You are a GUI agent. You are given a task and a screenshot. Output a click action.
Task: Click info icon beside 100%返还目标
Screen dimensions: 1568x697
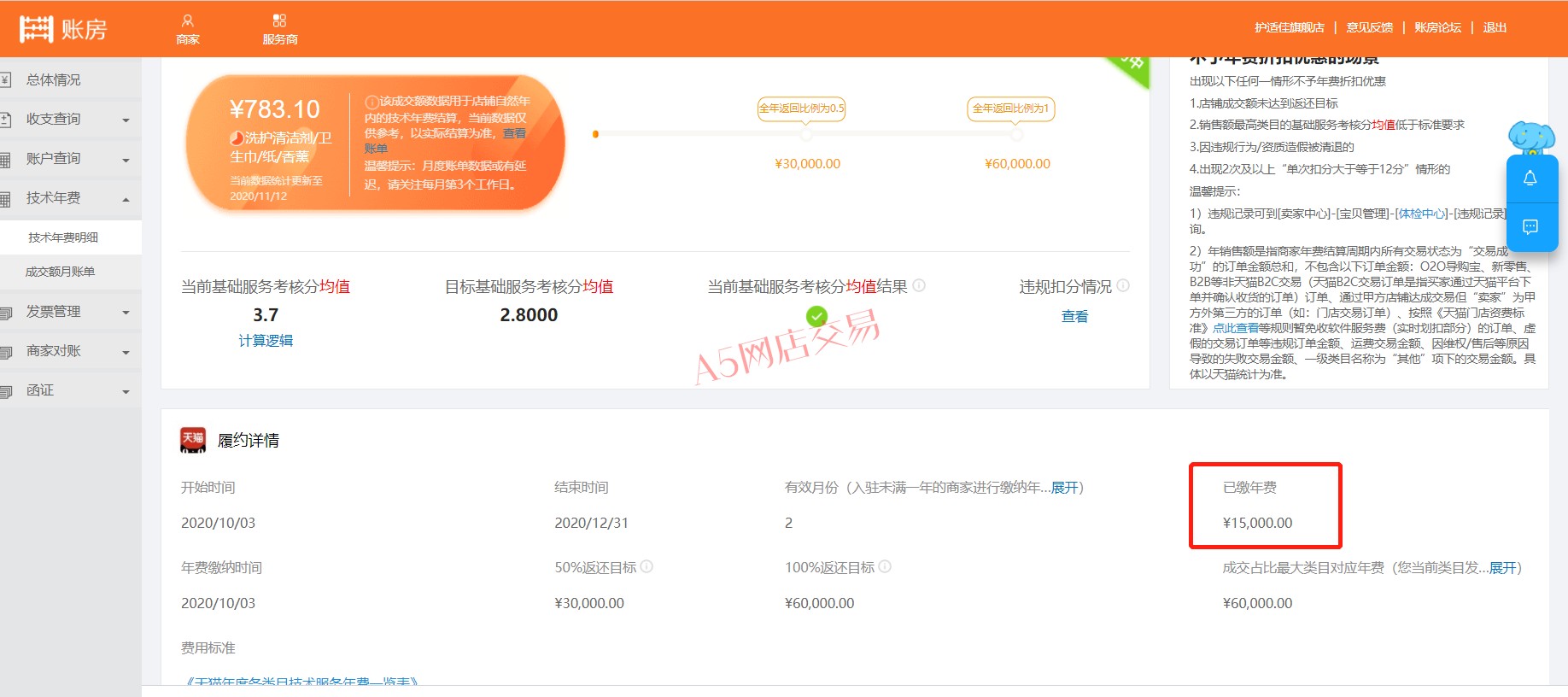(885, 566)
